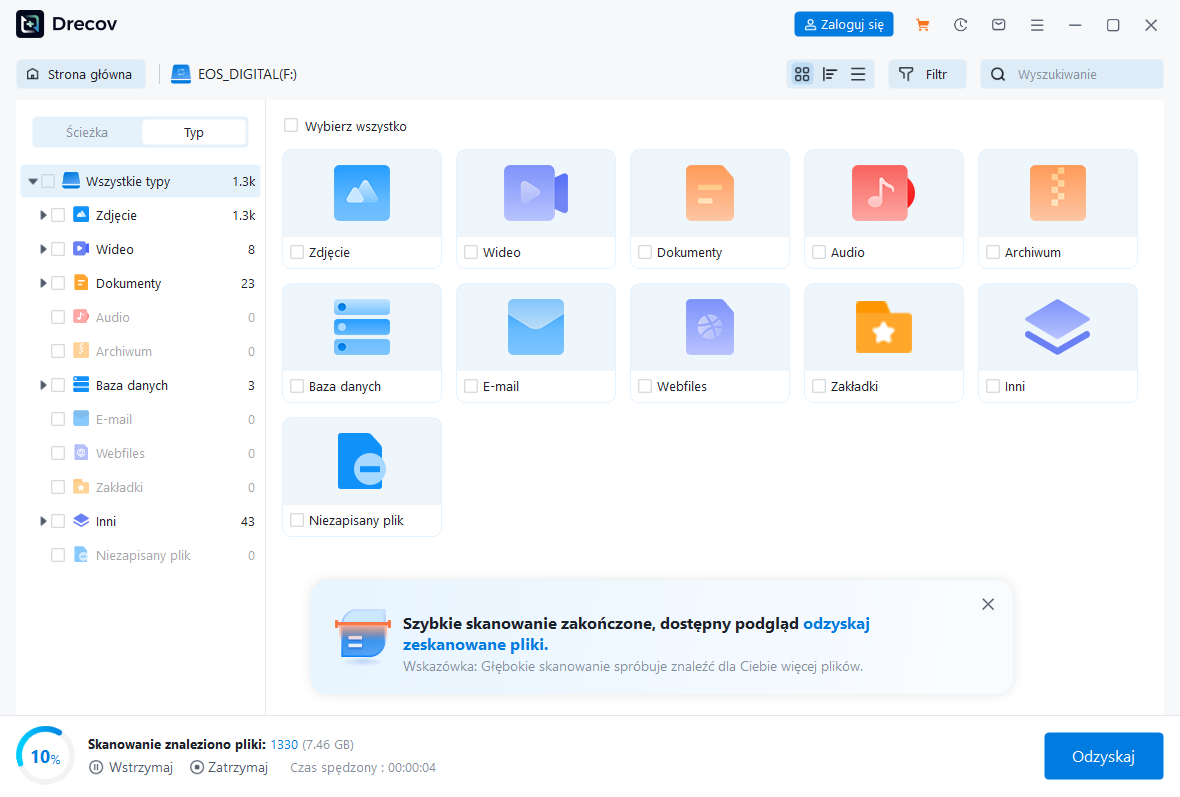Enable the Dokumenty checkbox in sidebar
1180x797 pixels.
(x=58, y=283)
